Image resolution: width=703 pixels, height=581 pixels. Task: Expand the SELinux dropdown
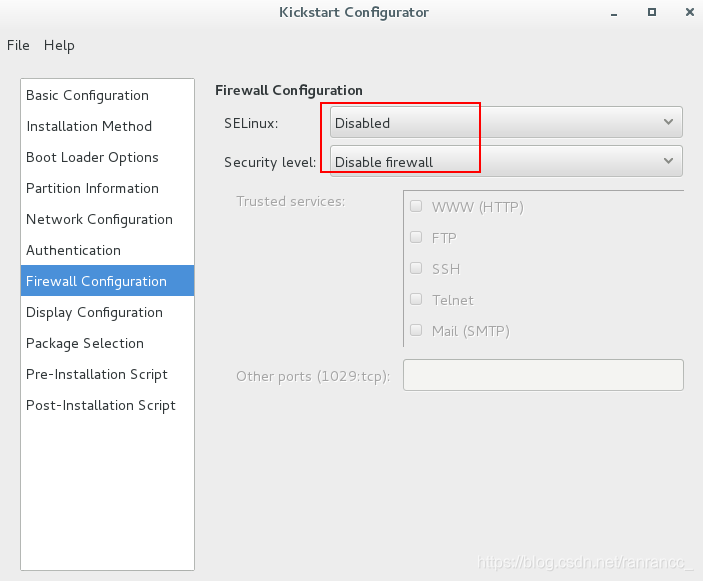pyautogui.click(x=506, y=122)
